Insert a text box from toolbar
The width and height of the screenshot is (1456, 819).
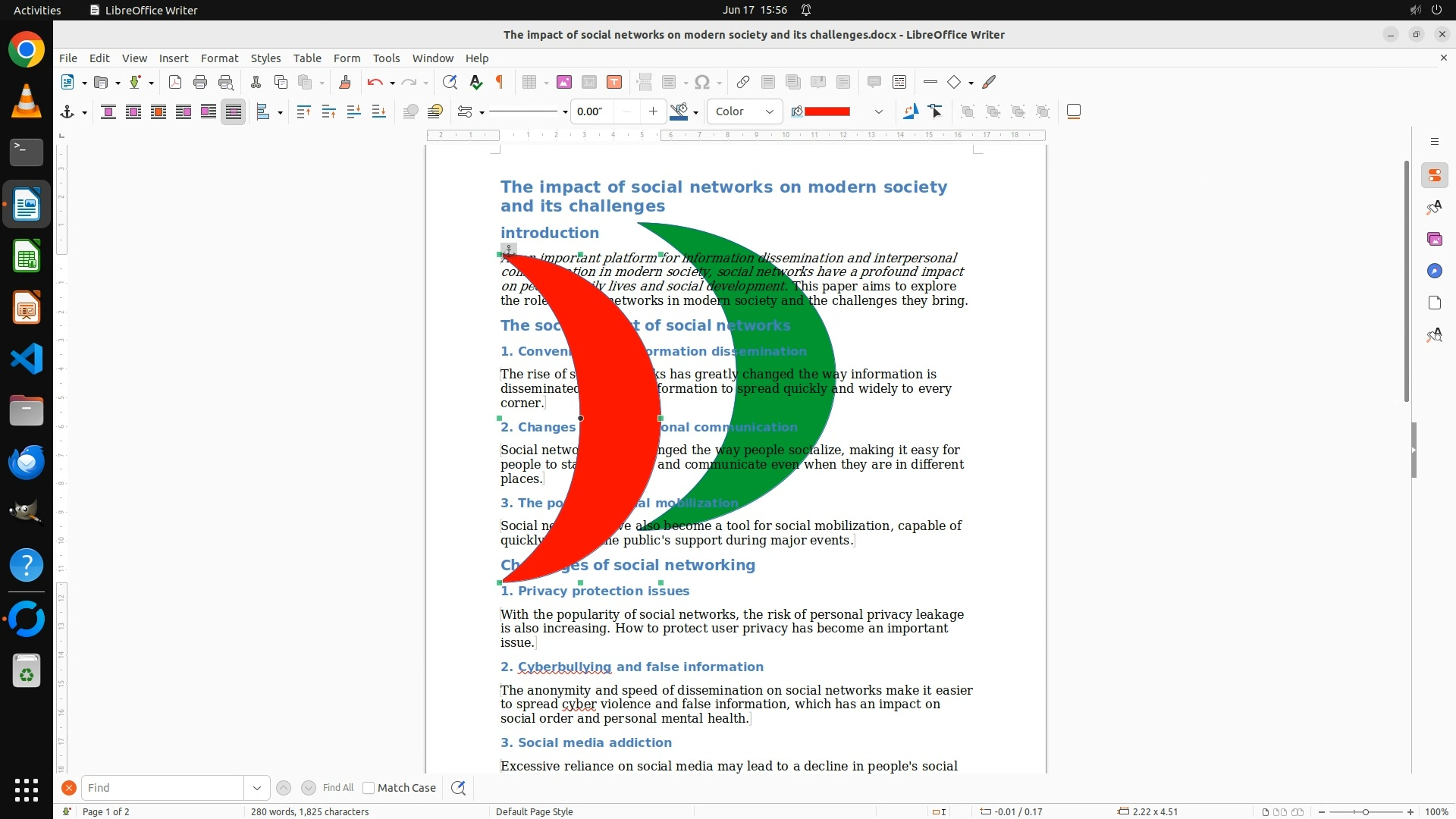(x=614, y=82)
